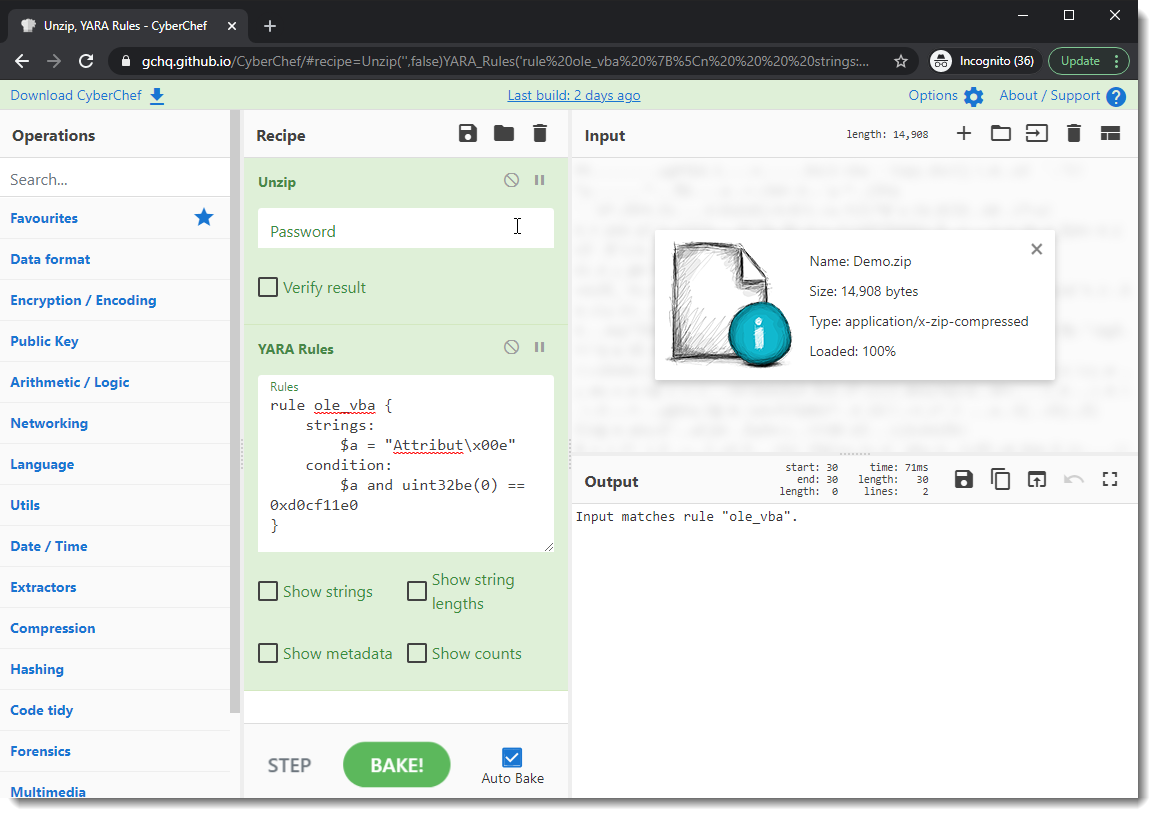The width and height of the screenshot is (1158, 818).
Task: Turn off the Auto Bake checkbox
Action: tap(512, 758)
